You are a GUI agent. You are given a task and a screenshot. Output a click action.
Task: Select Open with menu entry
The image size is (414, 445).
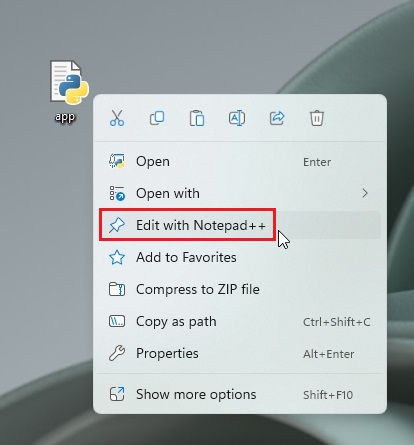[240, 193]
